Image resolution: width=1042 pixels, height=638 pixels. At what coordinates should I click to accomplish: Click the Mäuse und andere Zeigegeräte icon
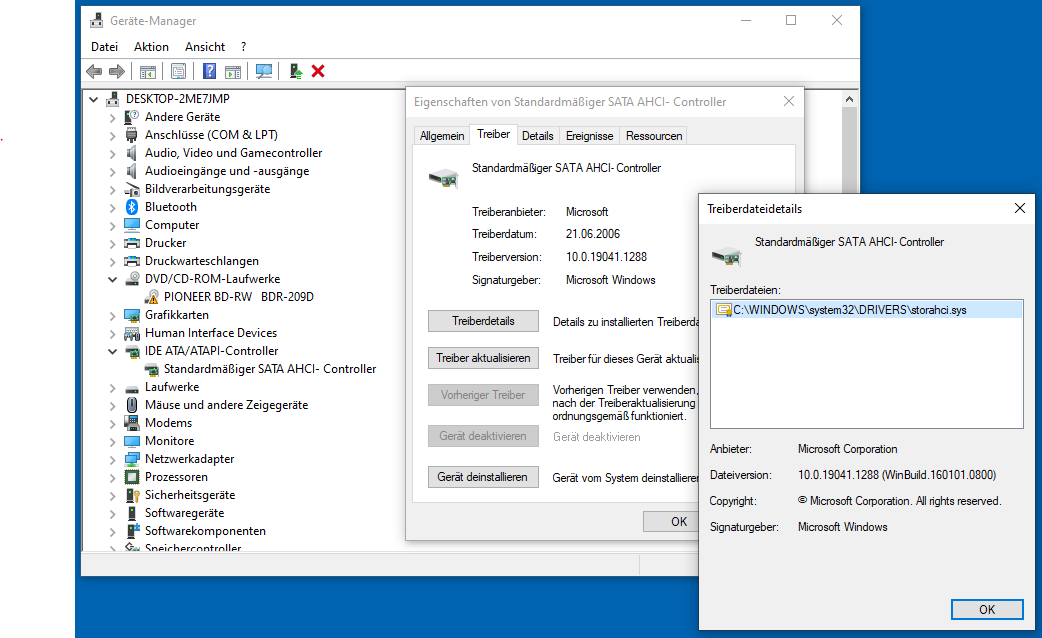(132, 405)
